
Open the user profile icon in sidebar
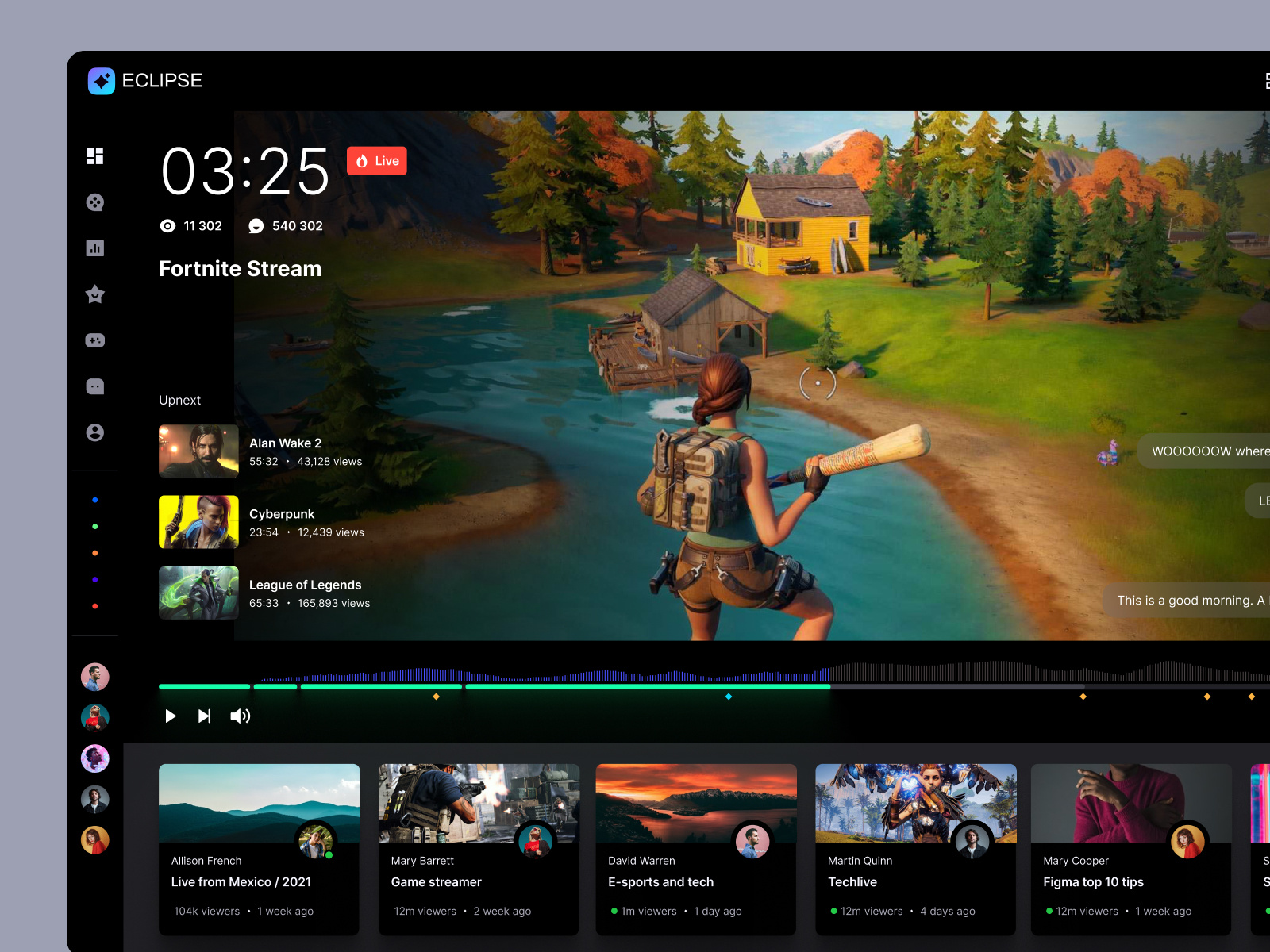pos(95,432)
